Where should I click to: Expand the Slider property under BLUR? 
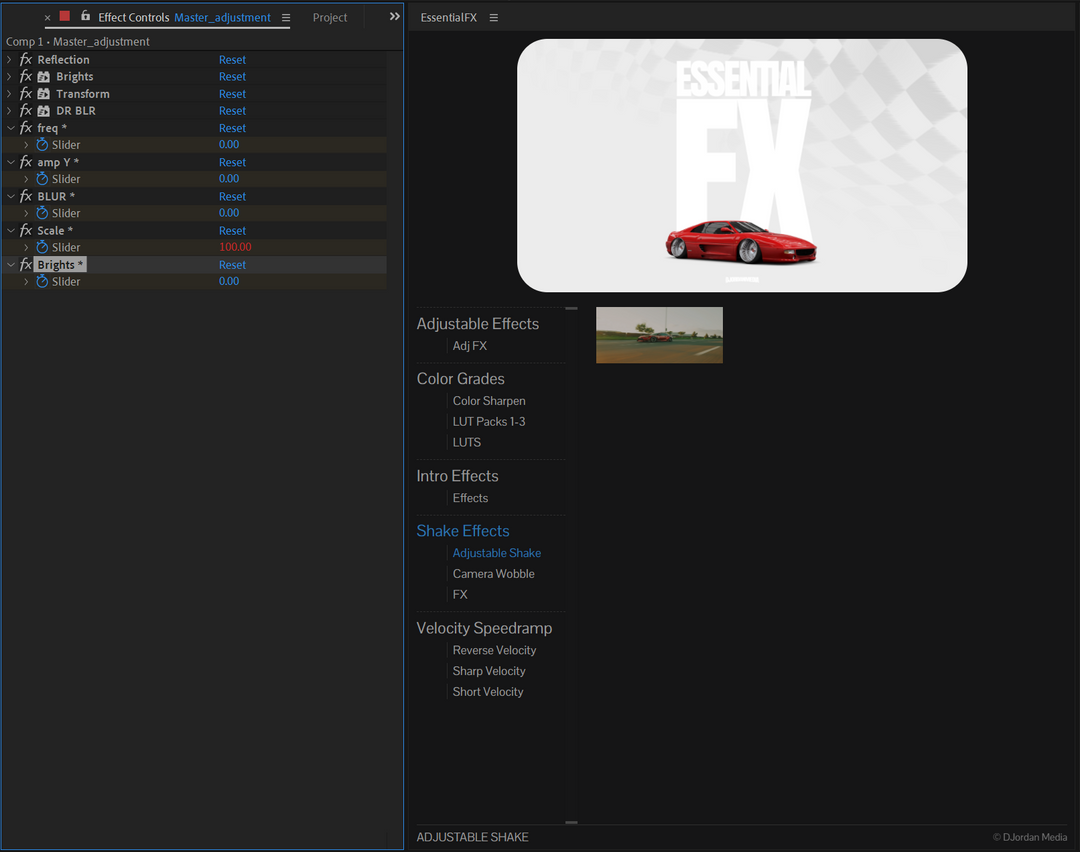point(24,212)
